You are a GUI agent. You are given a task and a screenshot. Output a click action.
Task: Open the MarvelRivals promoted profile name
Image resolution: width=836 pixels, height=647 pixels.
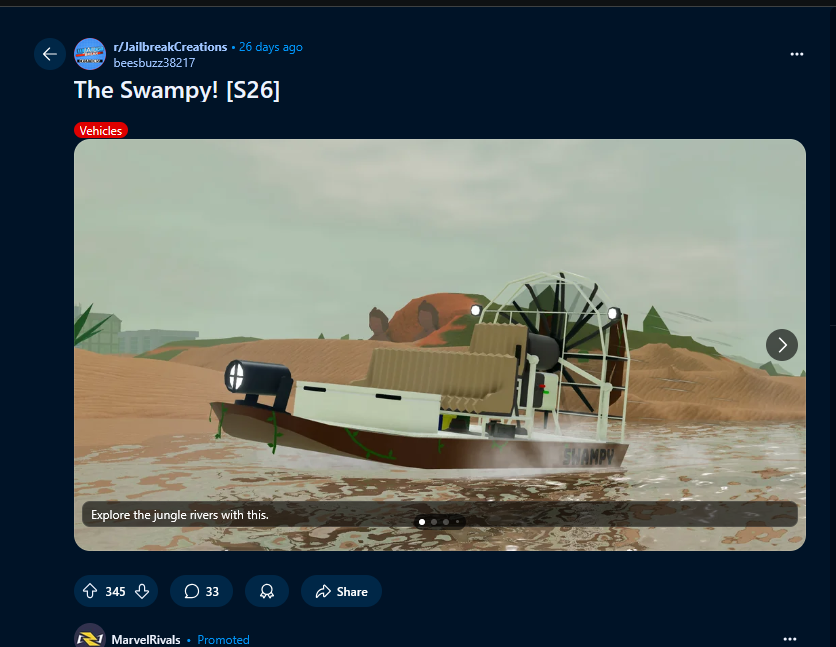[146, 640]
